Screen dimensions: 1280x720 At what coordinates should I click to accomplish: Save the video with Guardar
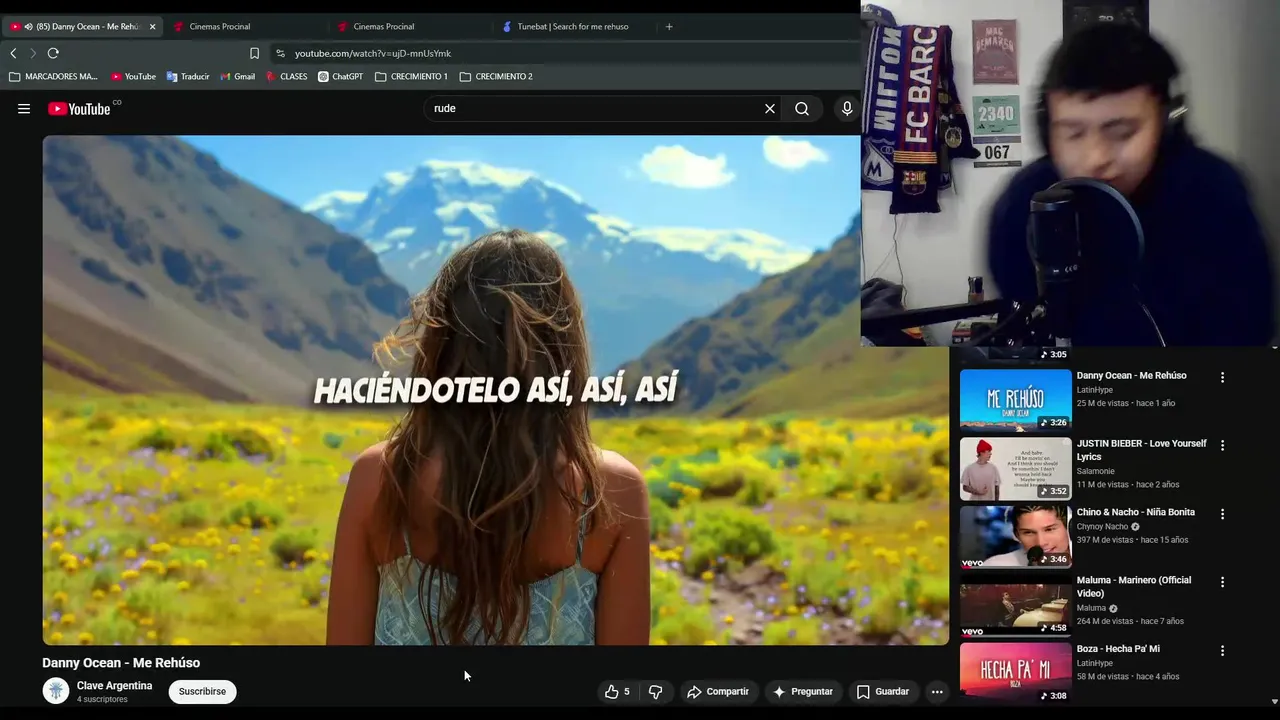[x=883, y=691]
